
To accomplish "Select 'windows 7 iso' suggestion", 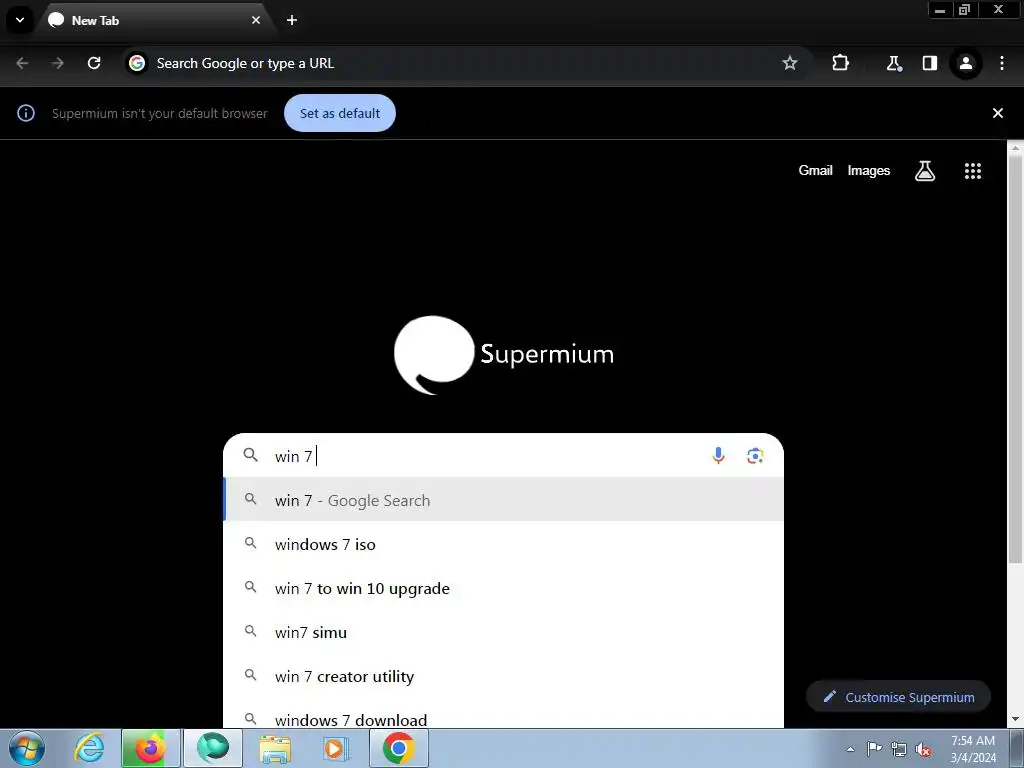I will pyautogui.click(x=504, y=544).
